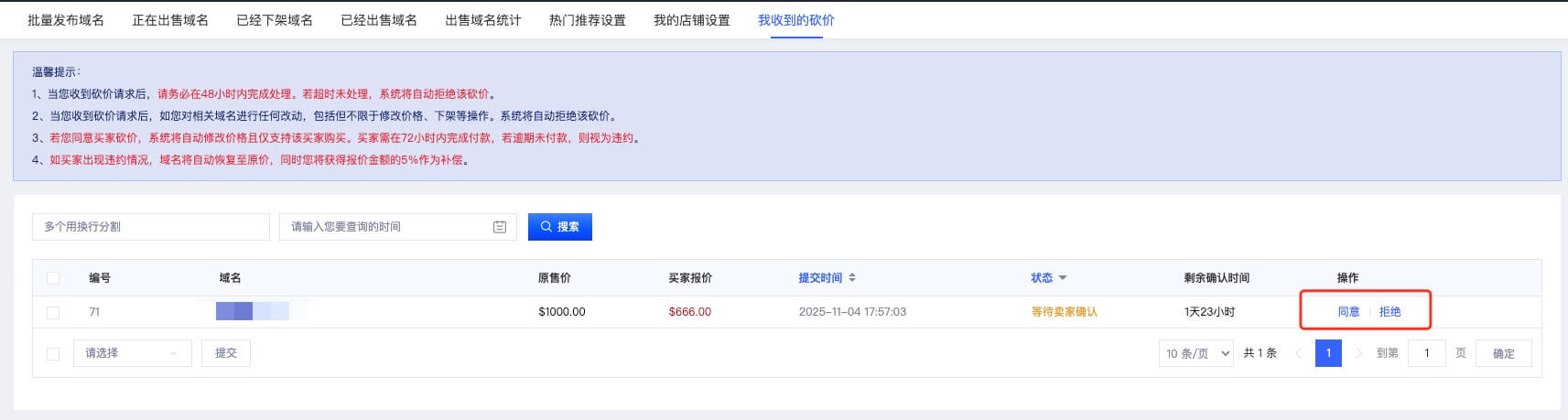This screenshot has width=1568, height=420.
Task: Open the 状态 filter arrow
Action: [x=1063, y=278]
